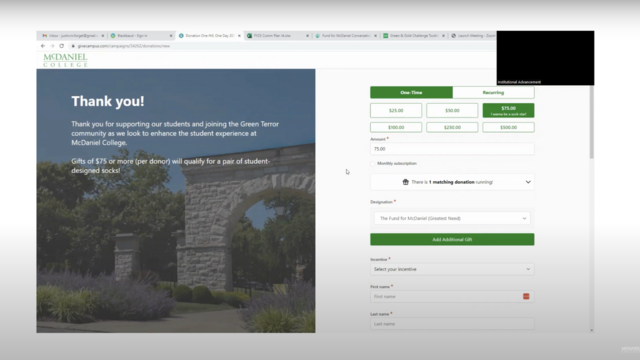
Task: Select the Recurring donation tab
Action: (493, 93)
